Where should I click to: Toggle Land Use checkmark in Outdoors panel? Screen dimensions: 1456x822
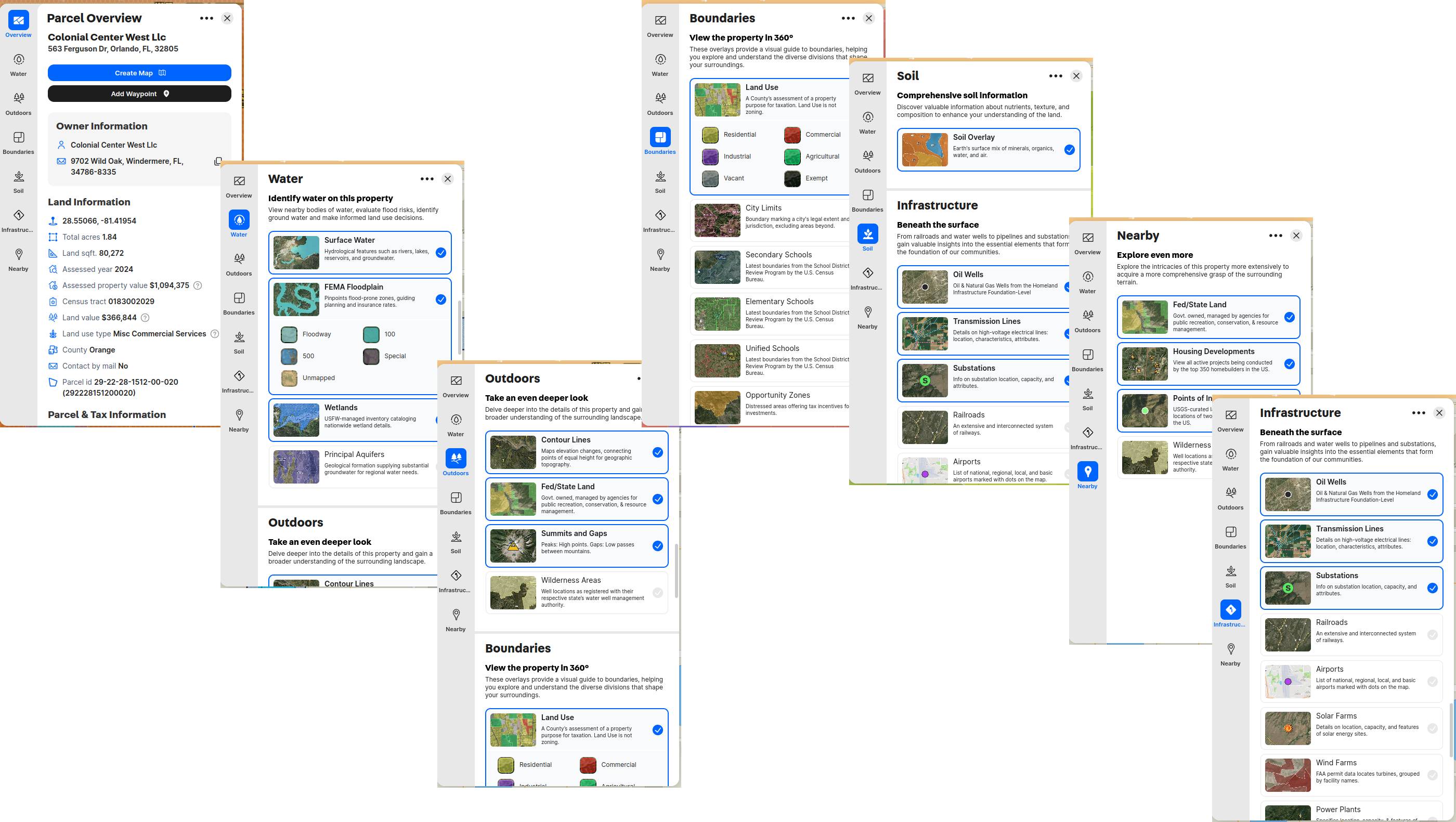click(x=657, y=730)
